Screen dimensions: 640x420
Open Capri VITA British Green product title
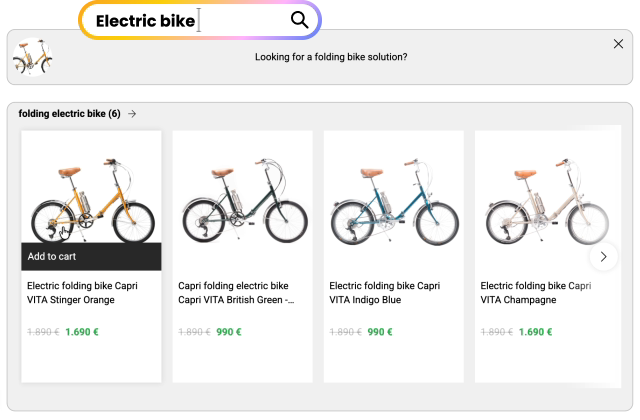[x=236, y=293]
